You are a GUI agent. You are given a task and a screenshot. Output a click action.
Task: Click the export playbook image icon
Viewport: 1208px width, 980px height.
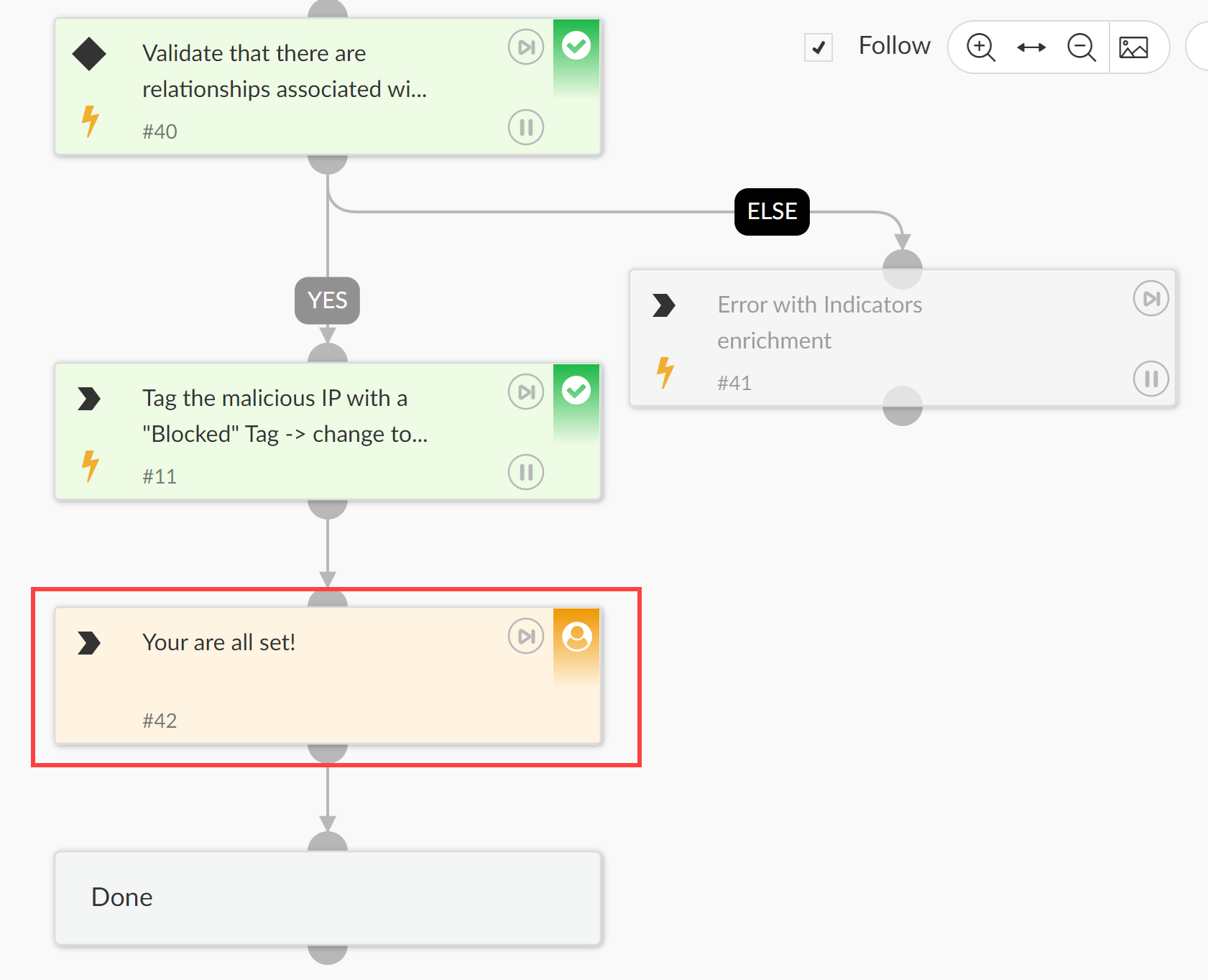pyautogui.click(x=1133, y=47)
